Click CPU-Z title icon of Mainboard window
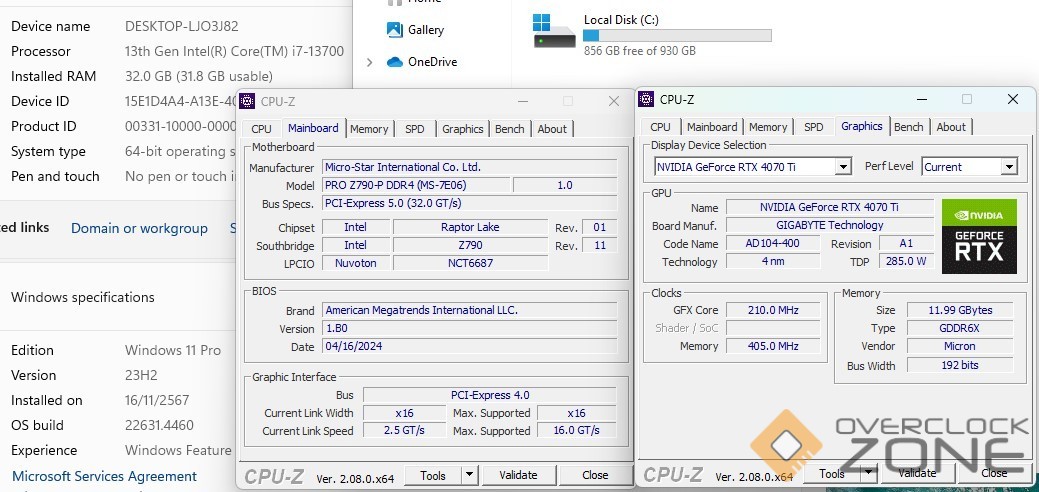This screenshot has width=1039, height=492. [x=248, y=101]
